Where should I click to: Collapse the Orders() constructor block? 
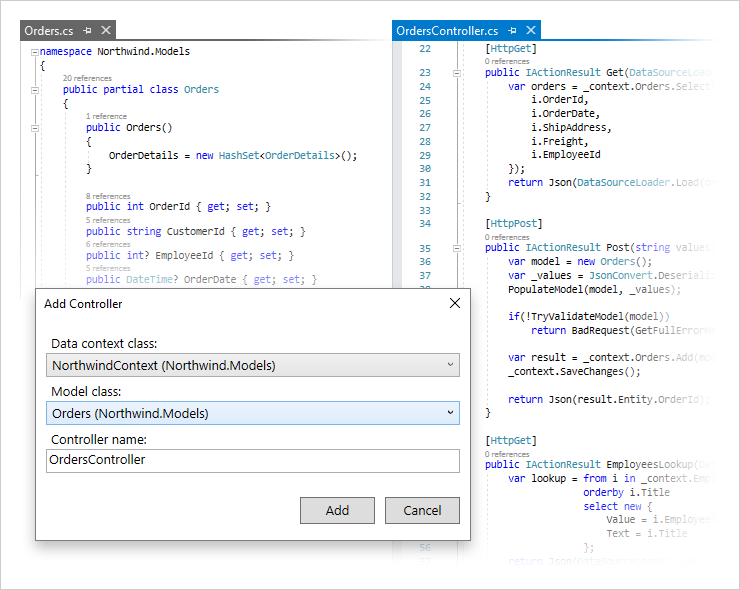pyautogui.click(x=35, y=128)
